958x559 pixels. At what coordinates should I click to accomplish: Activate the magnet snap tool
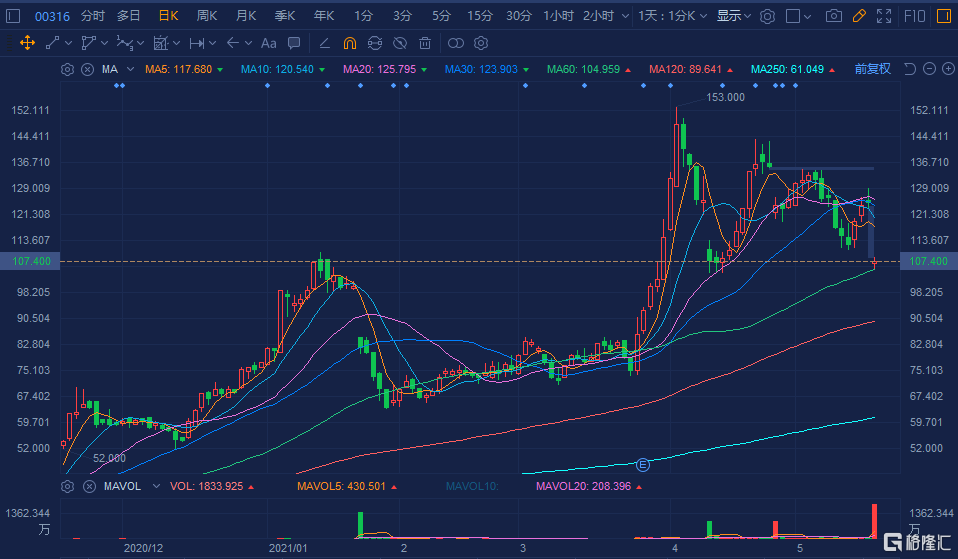[x=349, y=43]
